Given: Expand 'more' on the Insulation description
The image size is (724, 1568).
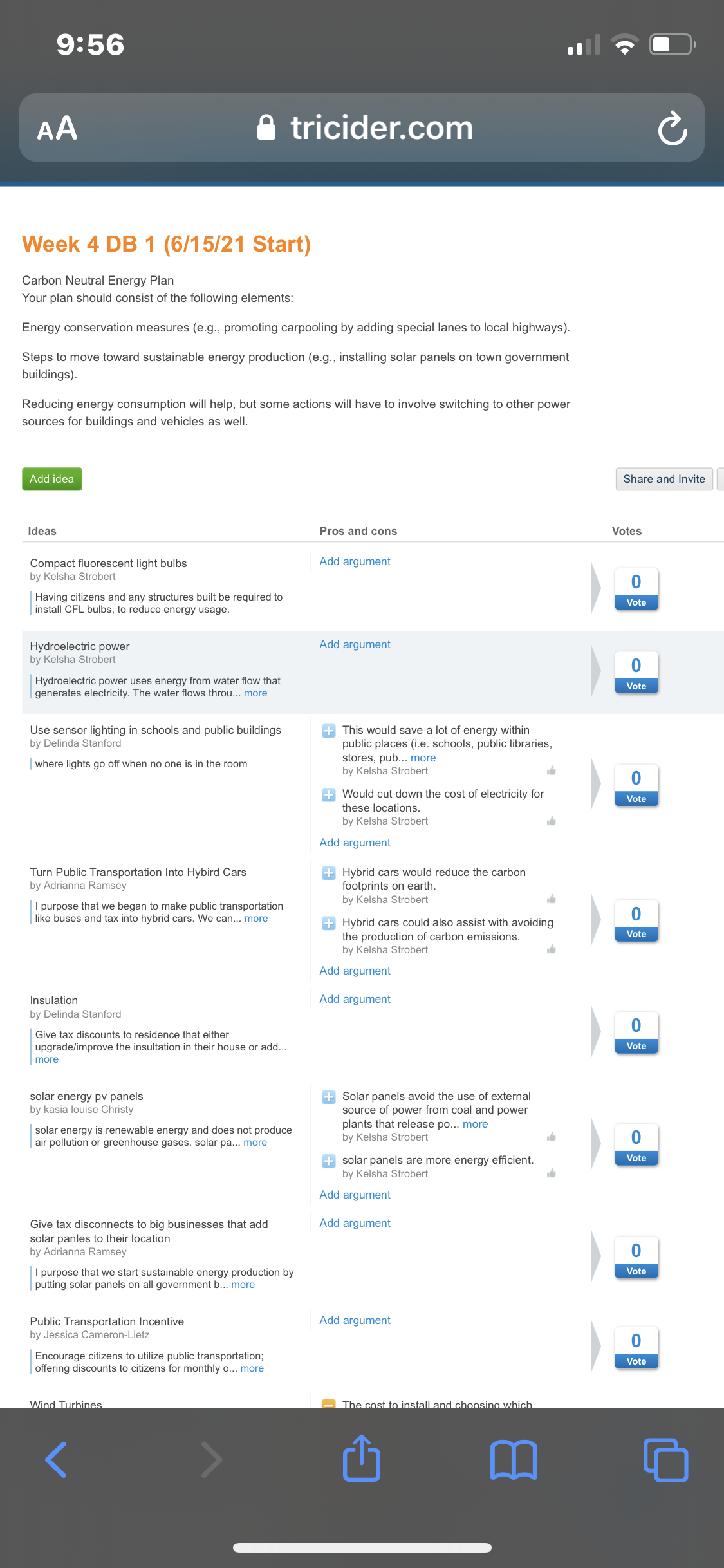Looking at the screenshot, I should 47,1059.
